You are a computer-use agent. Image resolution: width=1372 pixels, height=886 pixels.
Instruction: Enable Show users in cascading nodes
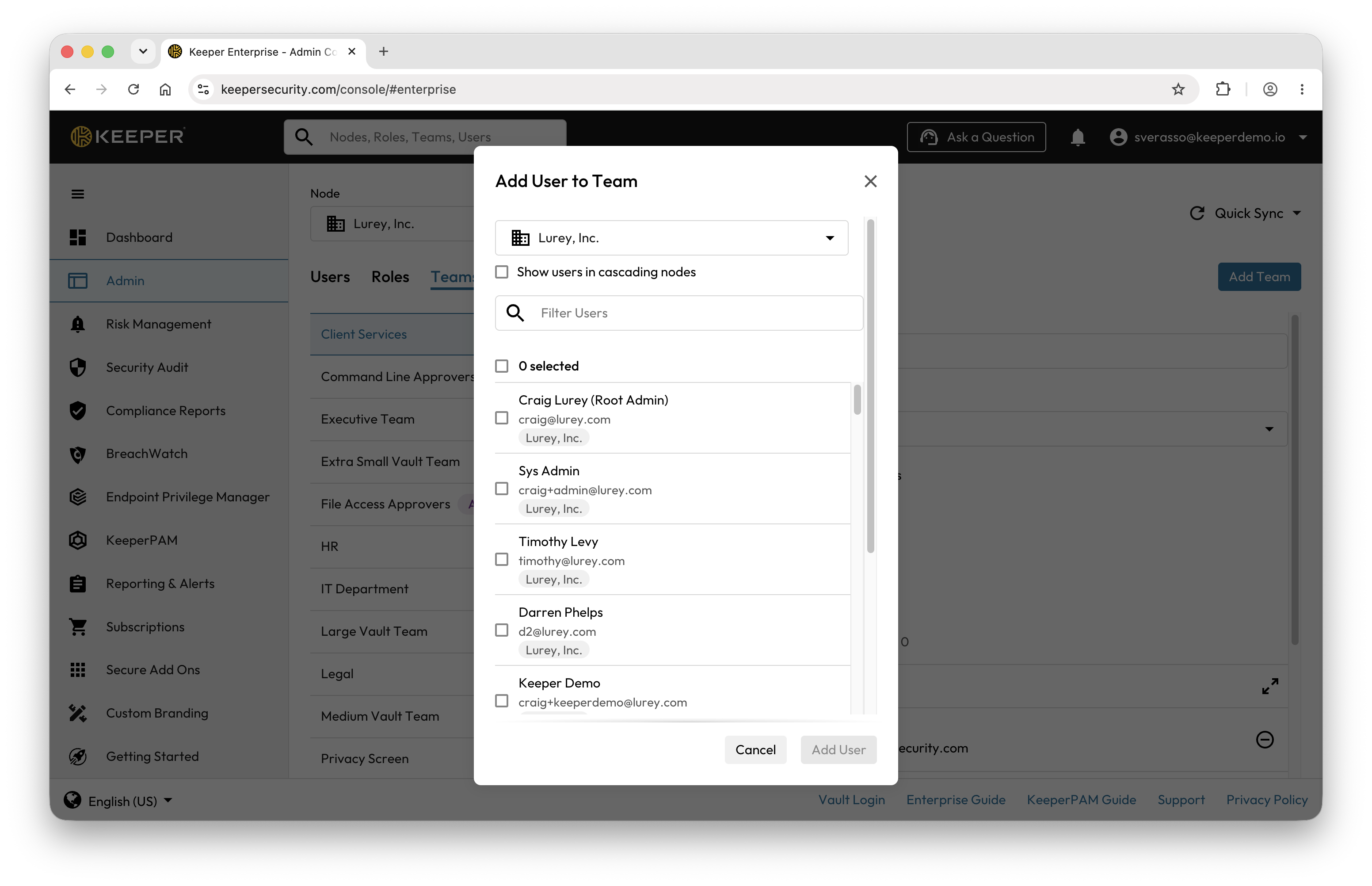[501, 271]
